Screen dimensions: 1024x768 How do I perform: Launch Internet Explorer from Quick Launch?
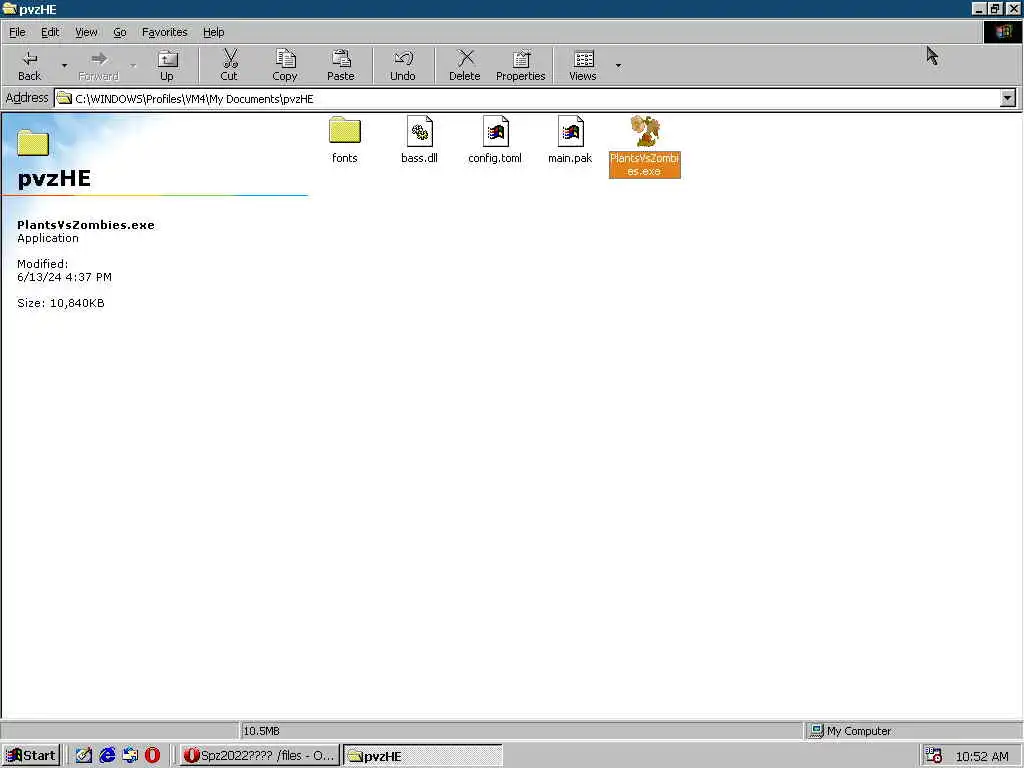click(107, 756)
